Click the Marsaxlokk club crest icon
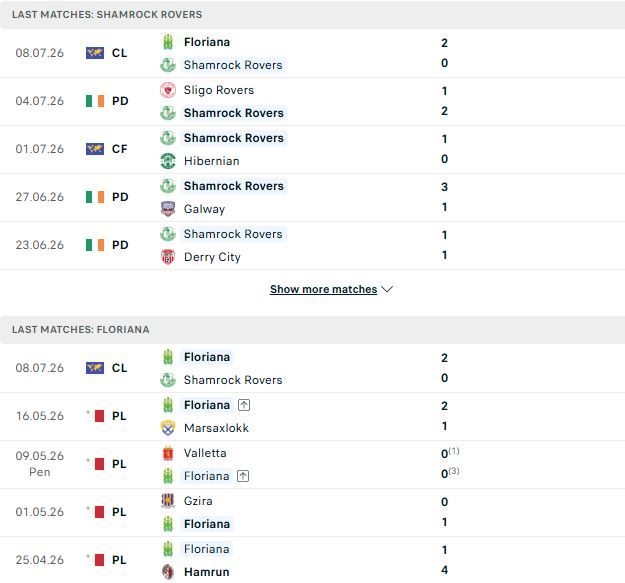 click(x=168, y=428)
